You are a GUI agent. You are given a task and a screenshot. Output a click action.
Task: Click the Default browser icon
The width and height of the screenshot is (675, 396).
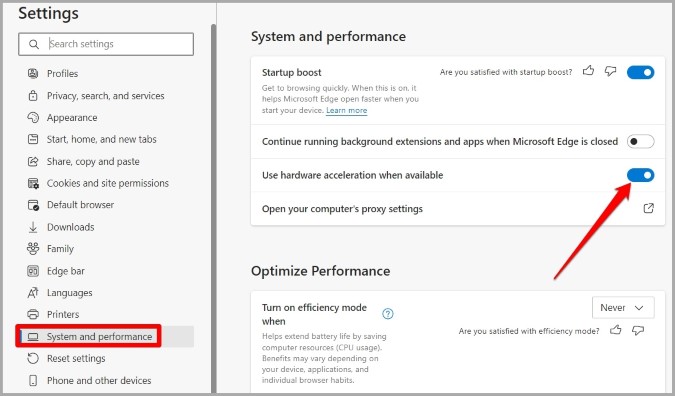pos(33,205)
